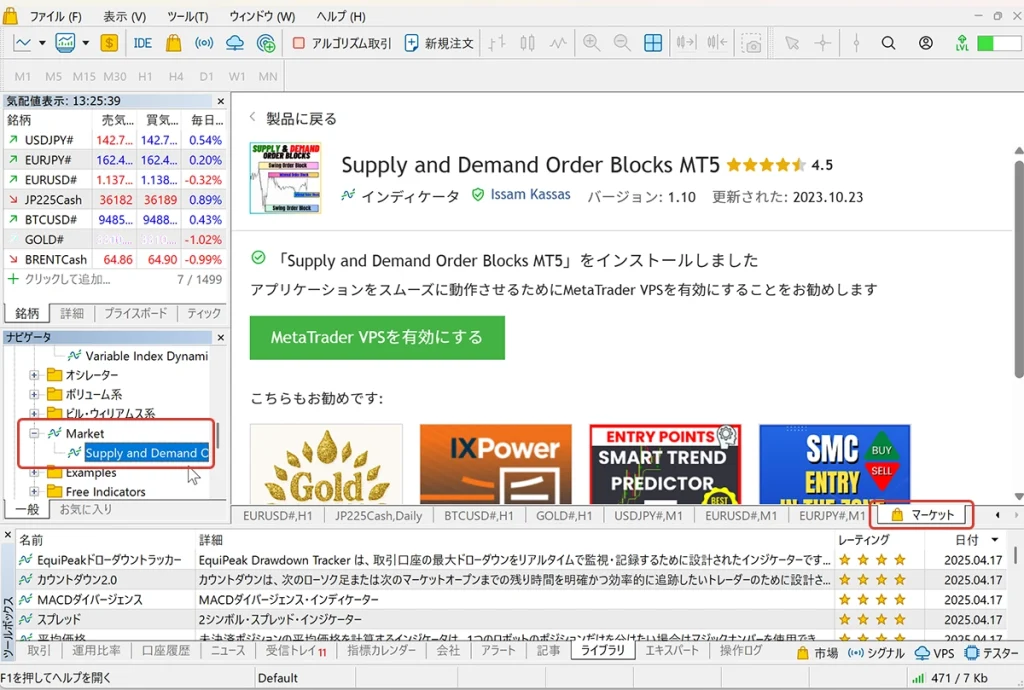Click the globe network toolbar icon
Image resolution: width=1024 pixels, height=690 pixels.
point(266,43)
